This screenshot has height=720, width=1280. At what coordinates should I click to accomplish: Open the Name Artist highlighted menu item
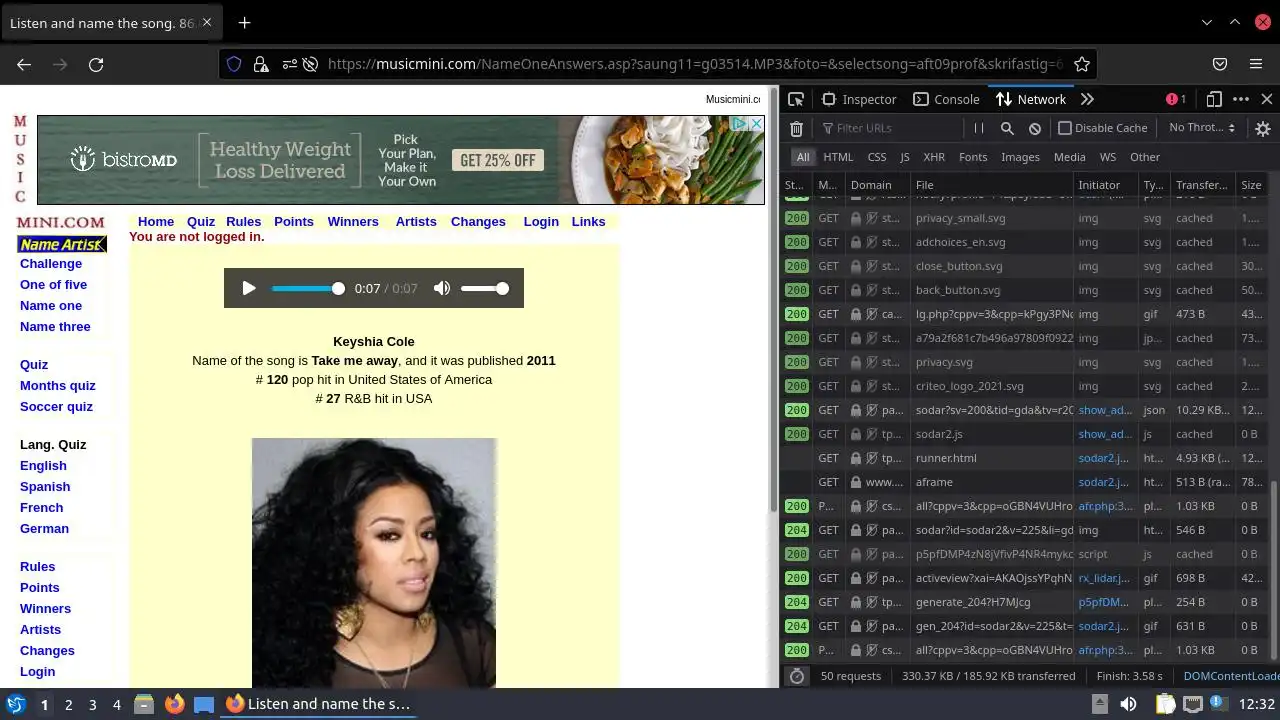pyautogui.click(x=61, y=244)
